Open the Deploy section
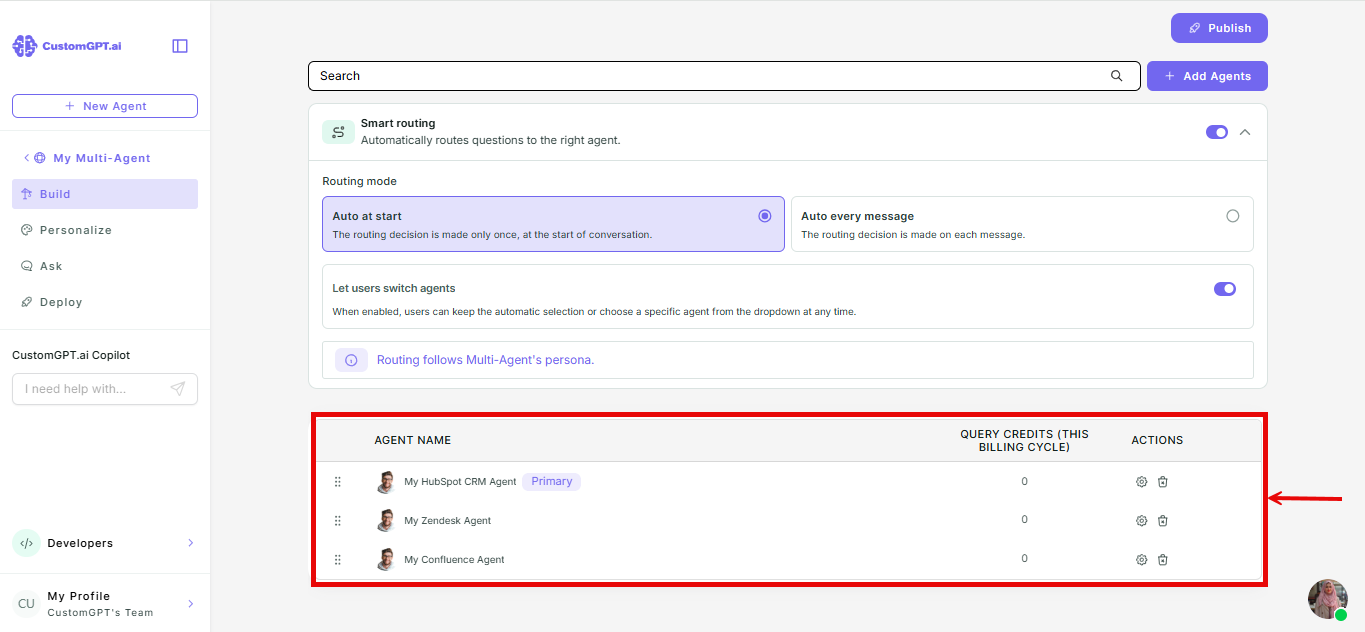Image resolution: width=1365 pixels, height=632 pixels. tap(105, 302)
